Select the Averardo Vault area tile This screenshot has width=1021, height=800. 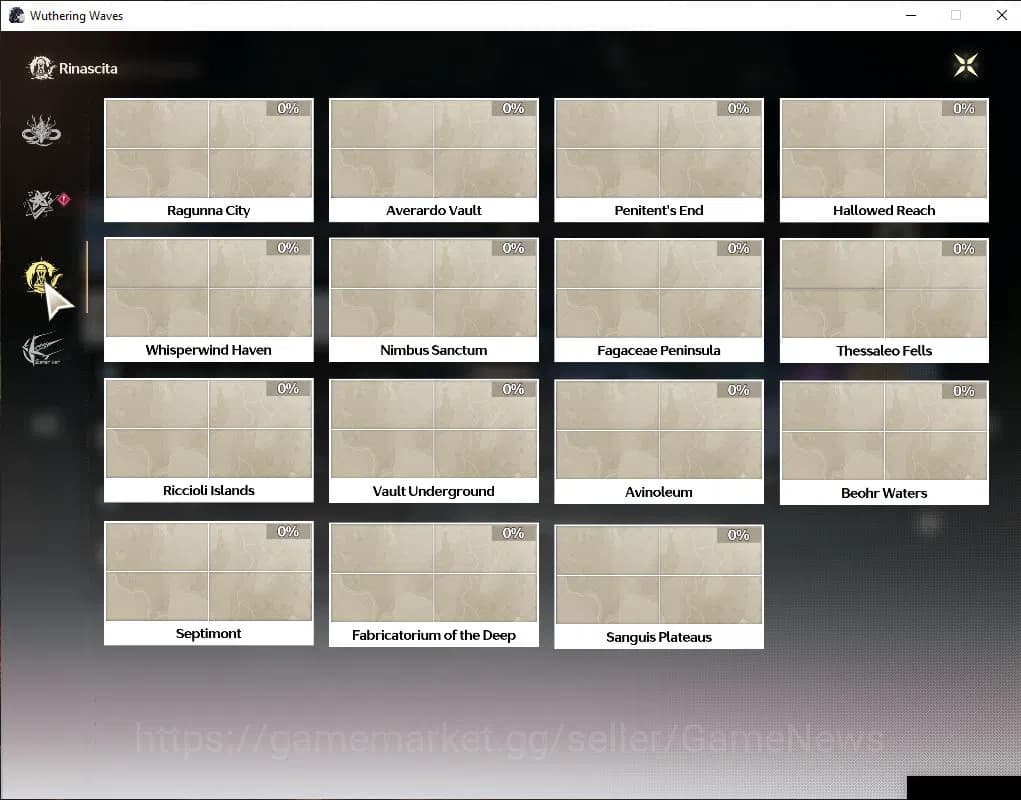click(x=434, y=159)
